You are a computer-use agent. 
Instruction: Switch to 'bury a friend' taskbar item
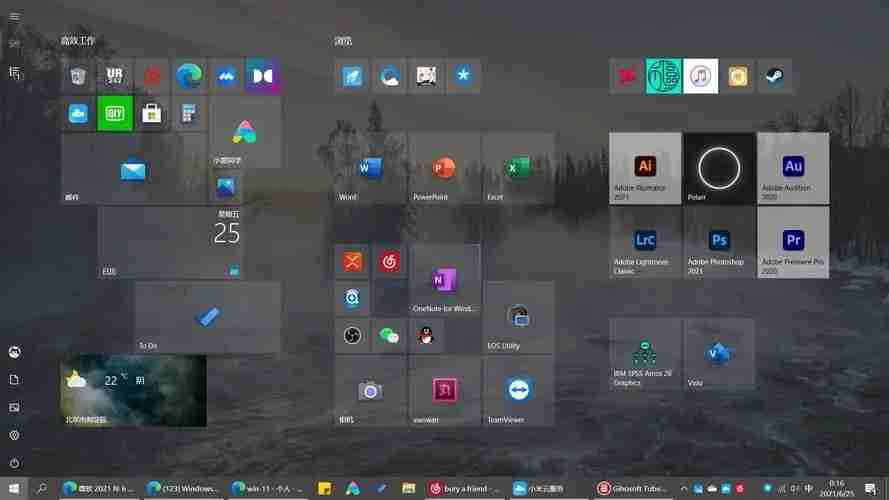coord(464,488)
